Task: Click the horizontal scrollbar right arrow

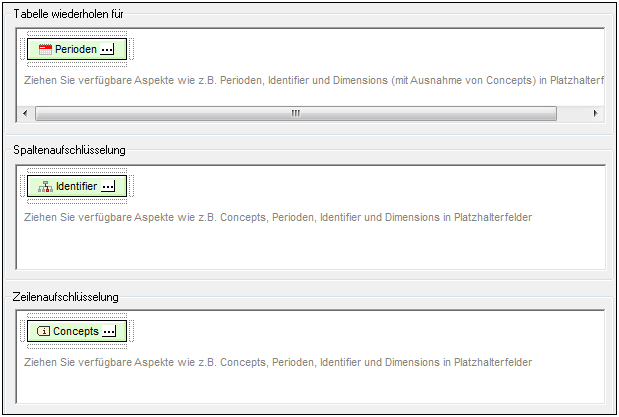Action: 596,113
